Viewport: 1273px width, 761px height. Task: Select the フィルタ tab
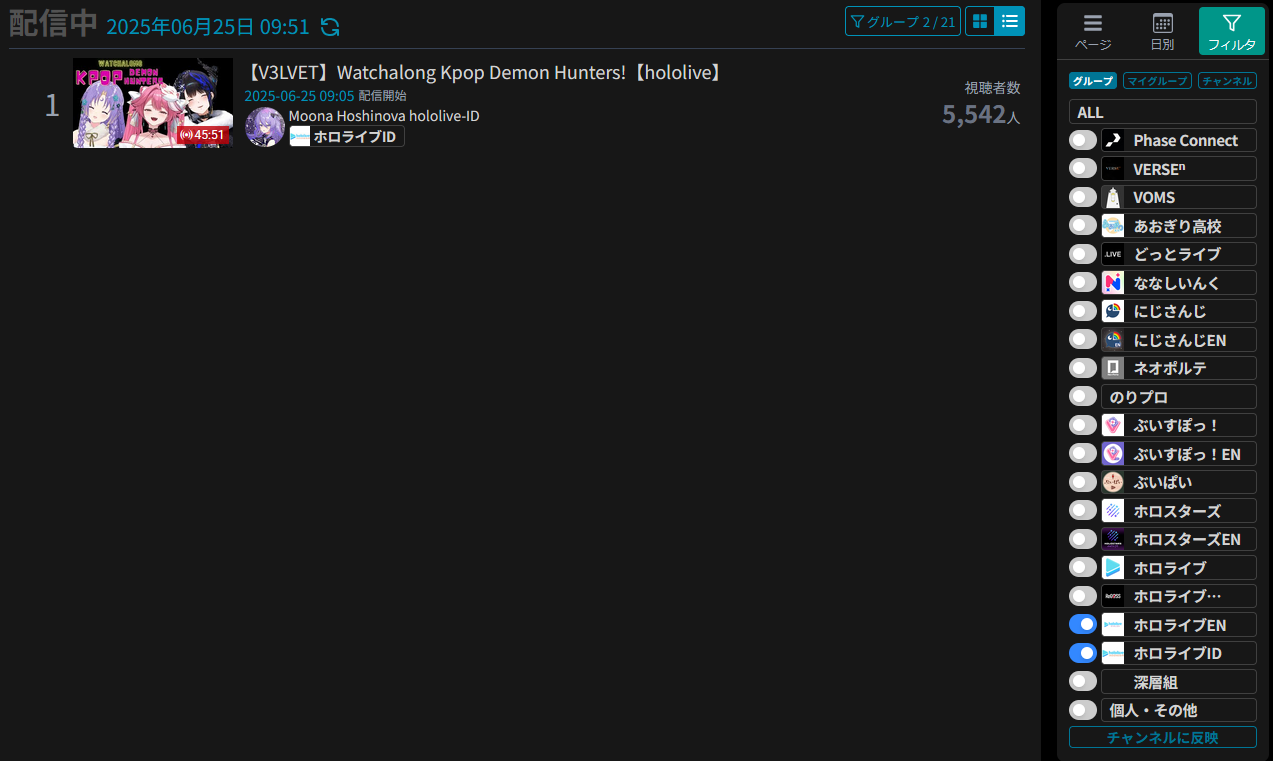click(1232, 31)
